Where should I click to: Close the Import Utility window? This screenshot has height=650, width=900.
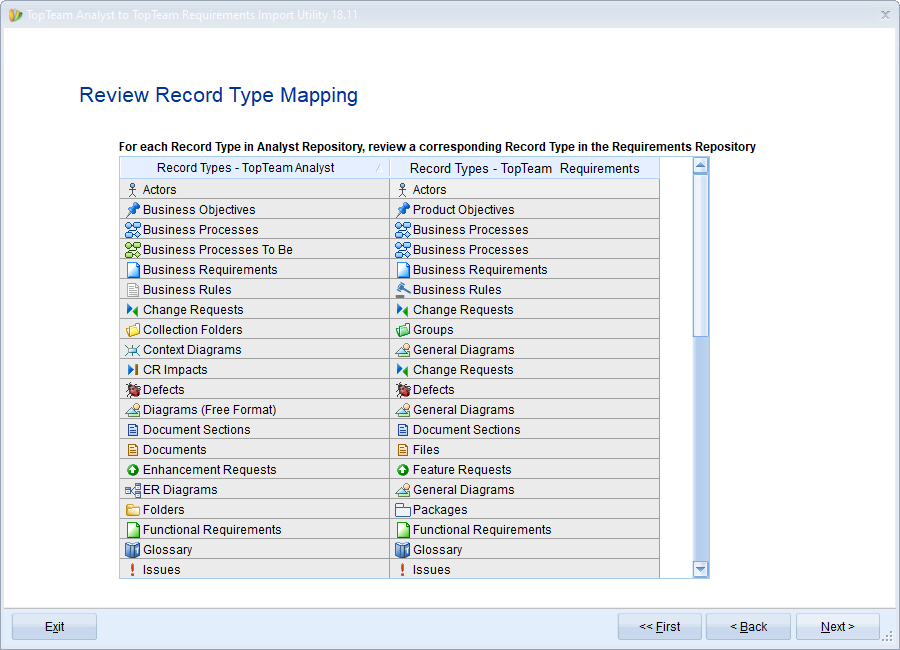point(885,15)
